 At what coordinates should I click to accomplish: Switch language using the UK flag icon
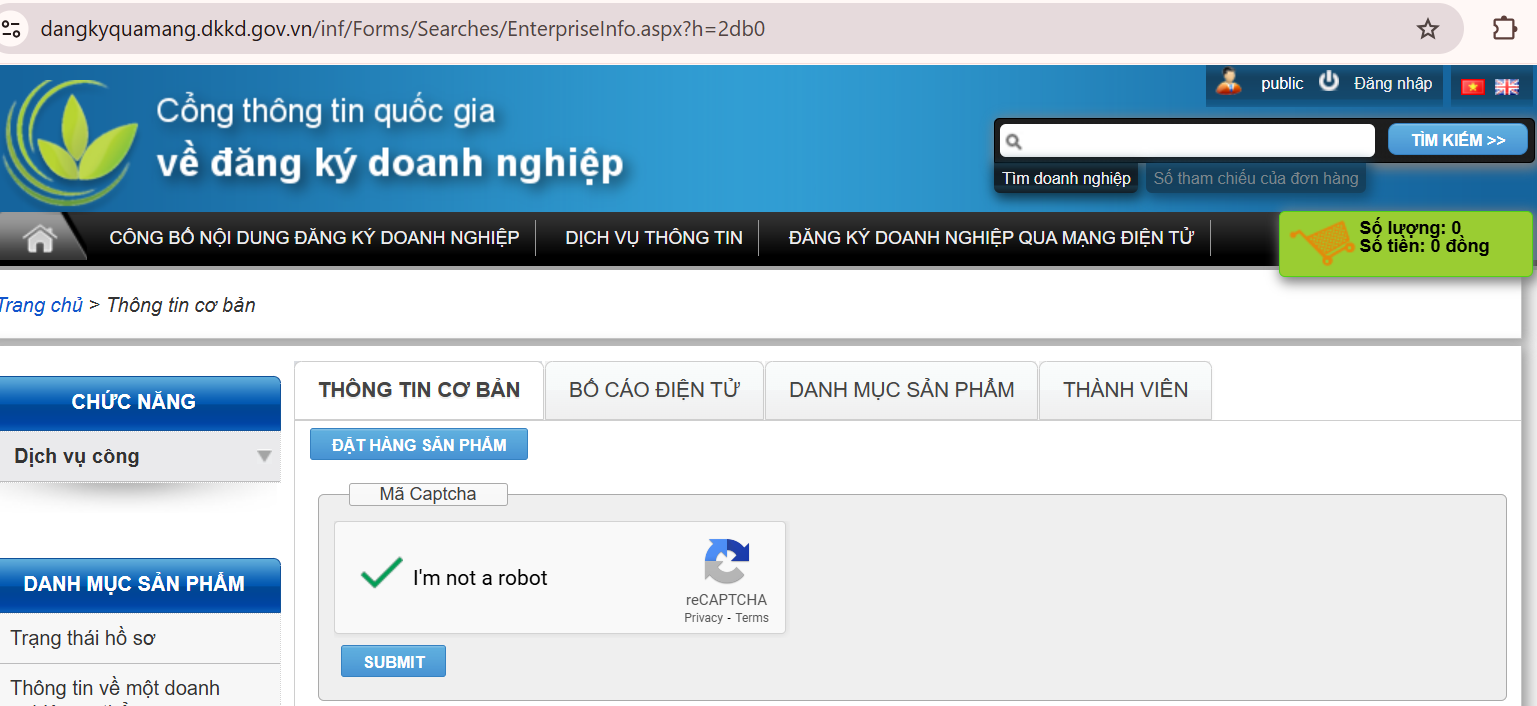pyautogui.click(x=1506, y=87)
